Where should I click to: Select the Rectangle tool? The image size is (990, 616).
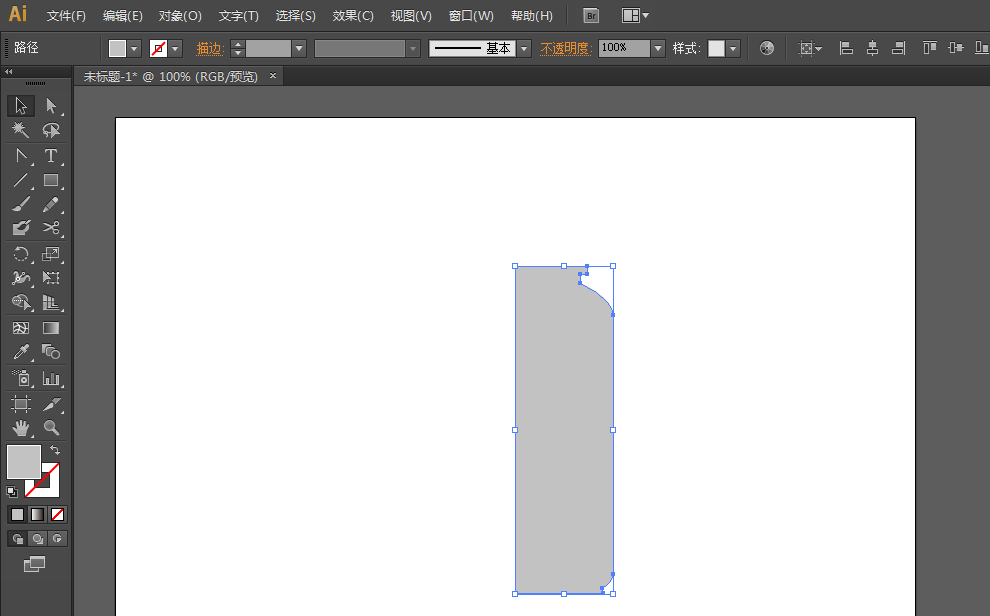click(51, 180)
